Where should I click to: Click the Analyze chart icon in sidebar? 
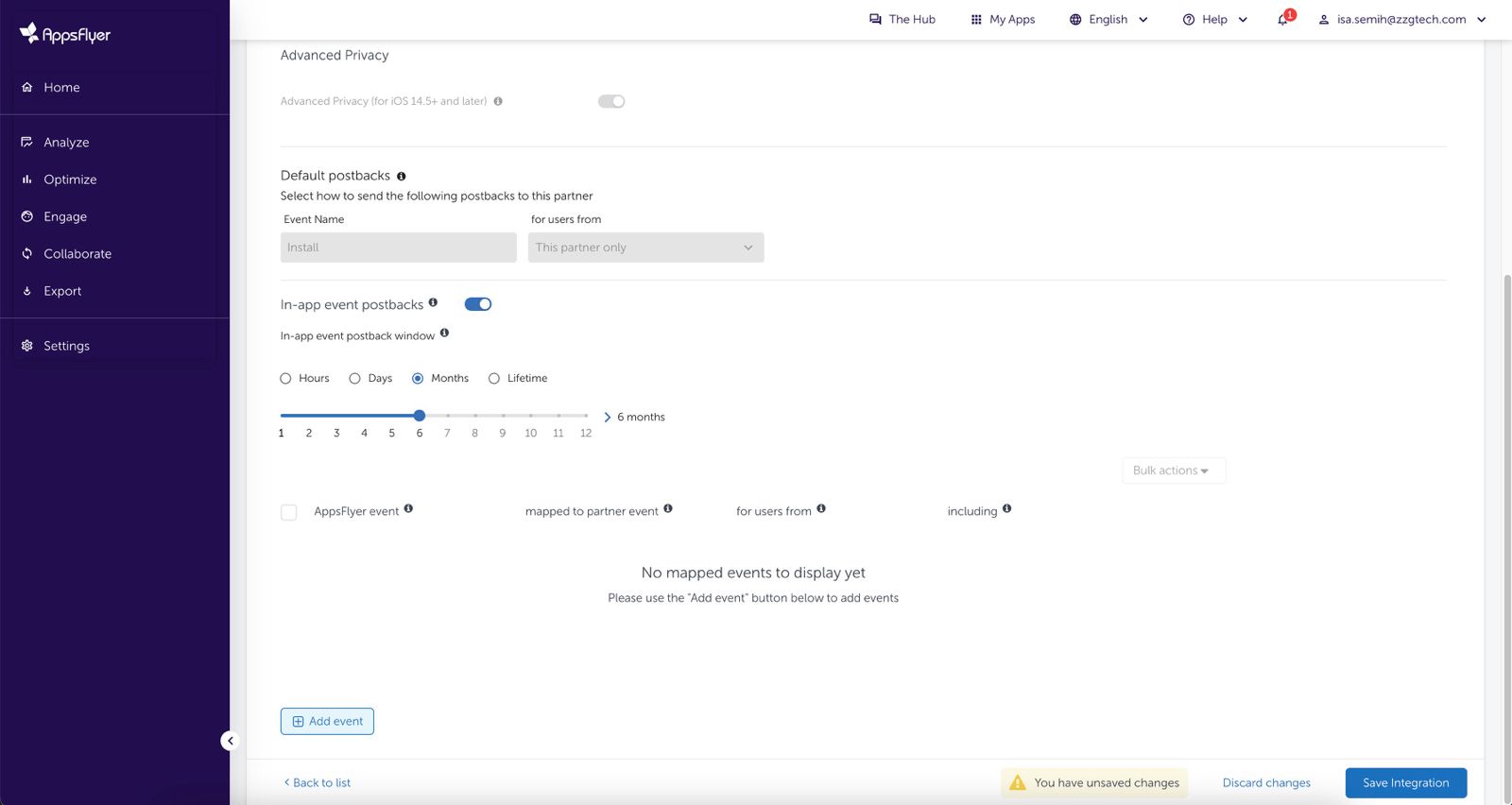click(x=27, y=142)
